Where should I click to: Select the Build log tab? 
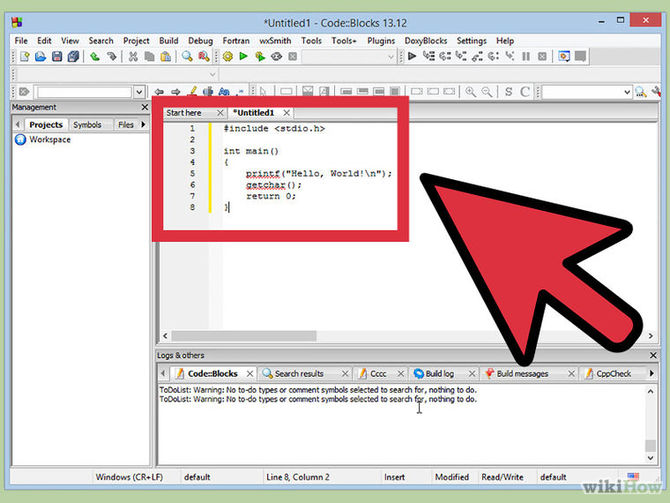pos(439,374)
